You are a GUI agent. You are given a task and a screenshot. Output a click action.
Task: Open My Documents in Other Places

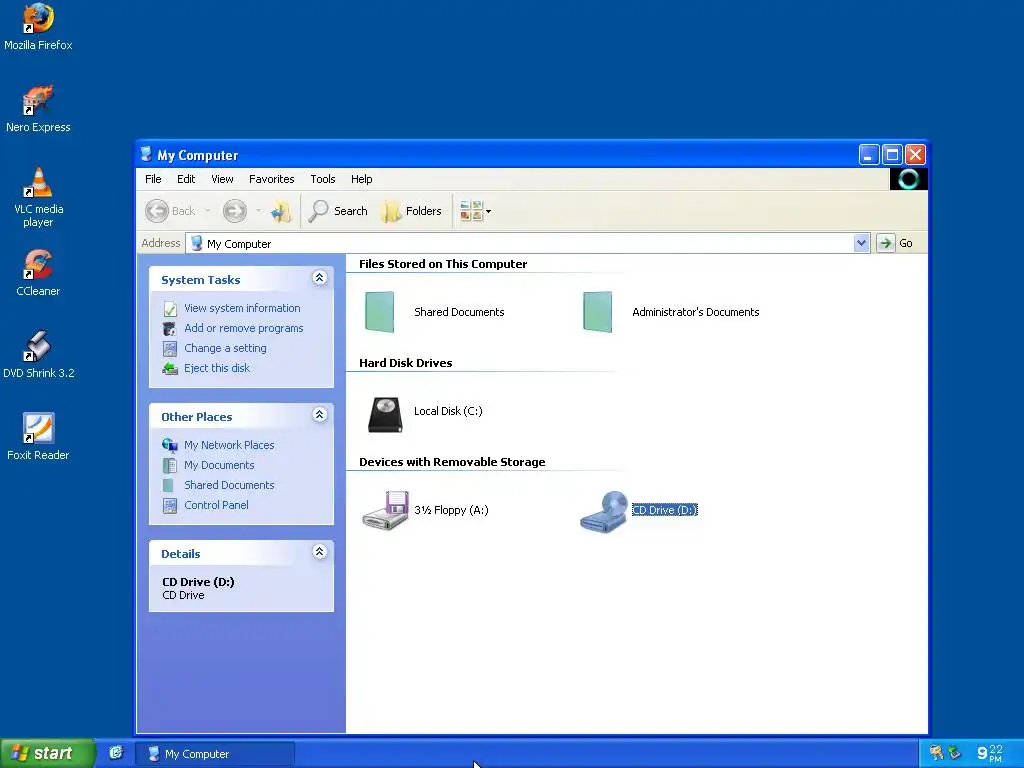click(219, 465)
